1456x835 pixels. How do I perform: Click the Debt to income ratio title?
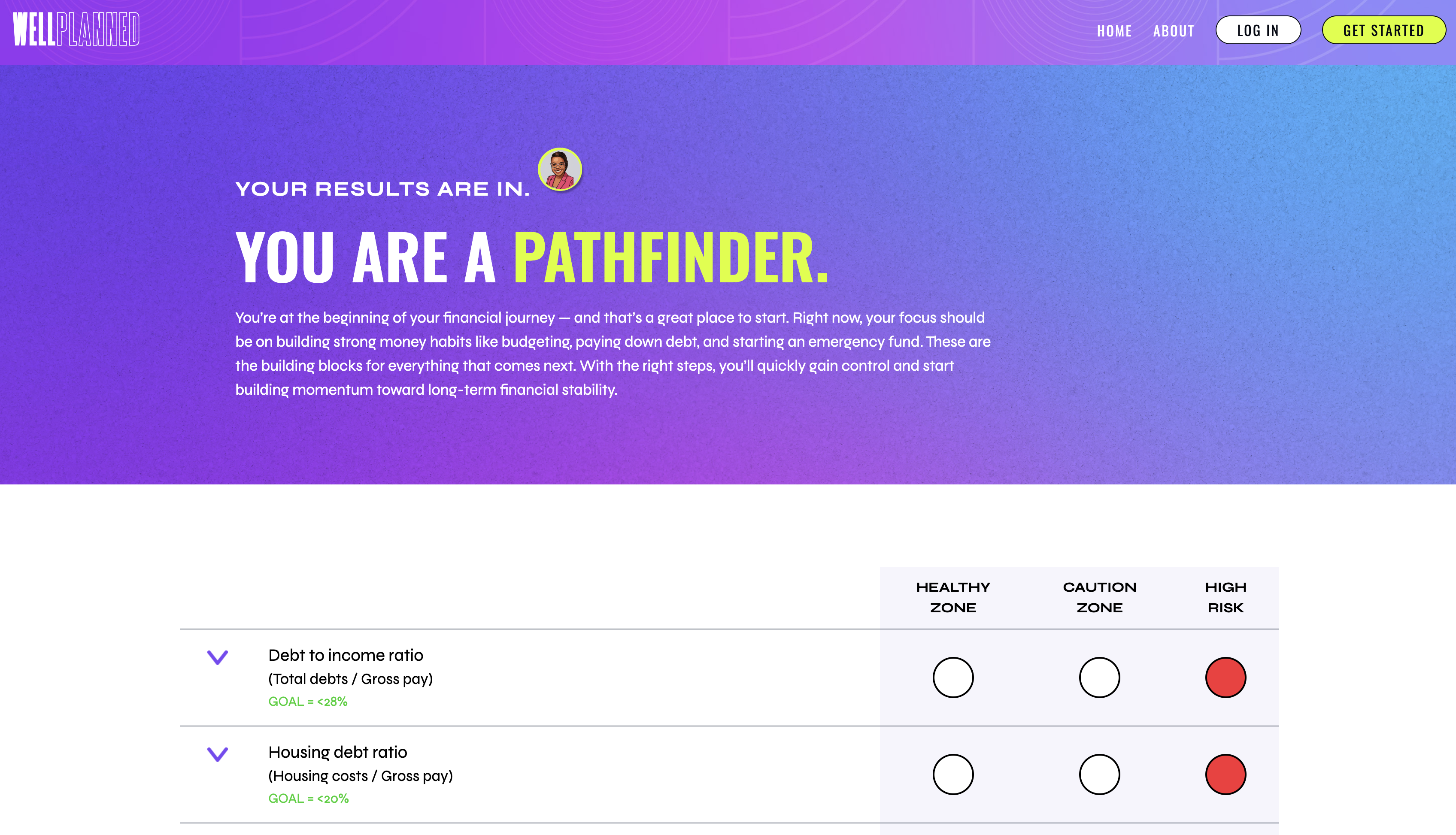coord(346,655)
